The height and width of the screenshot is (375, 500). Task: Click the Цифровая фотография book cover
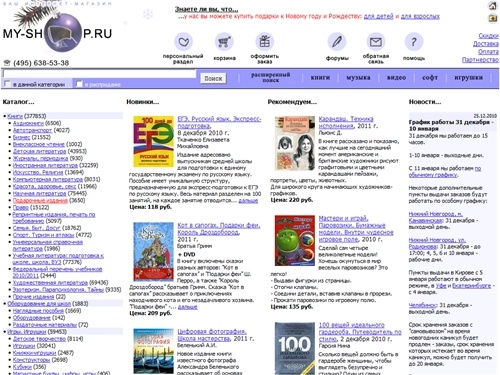153,352
